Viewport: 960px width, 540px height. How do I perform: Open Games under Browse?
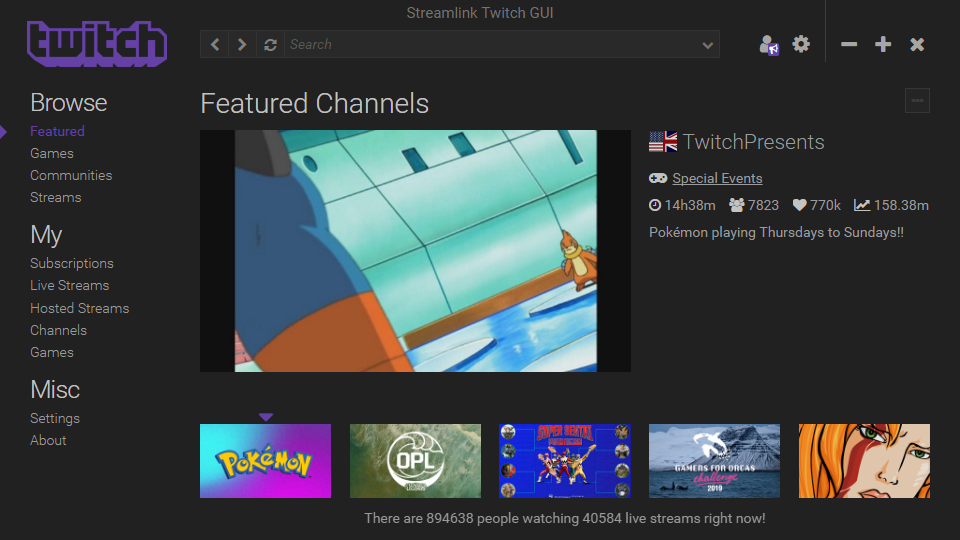click(x=52, y=153)
